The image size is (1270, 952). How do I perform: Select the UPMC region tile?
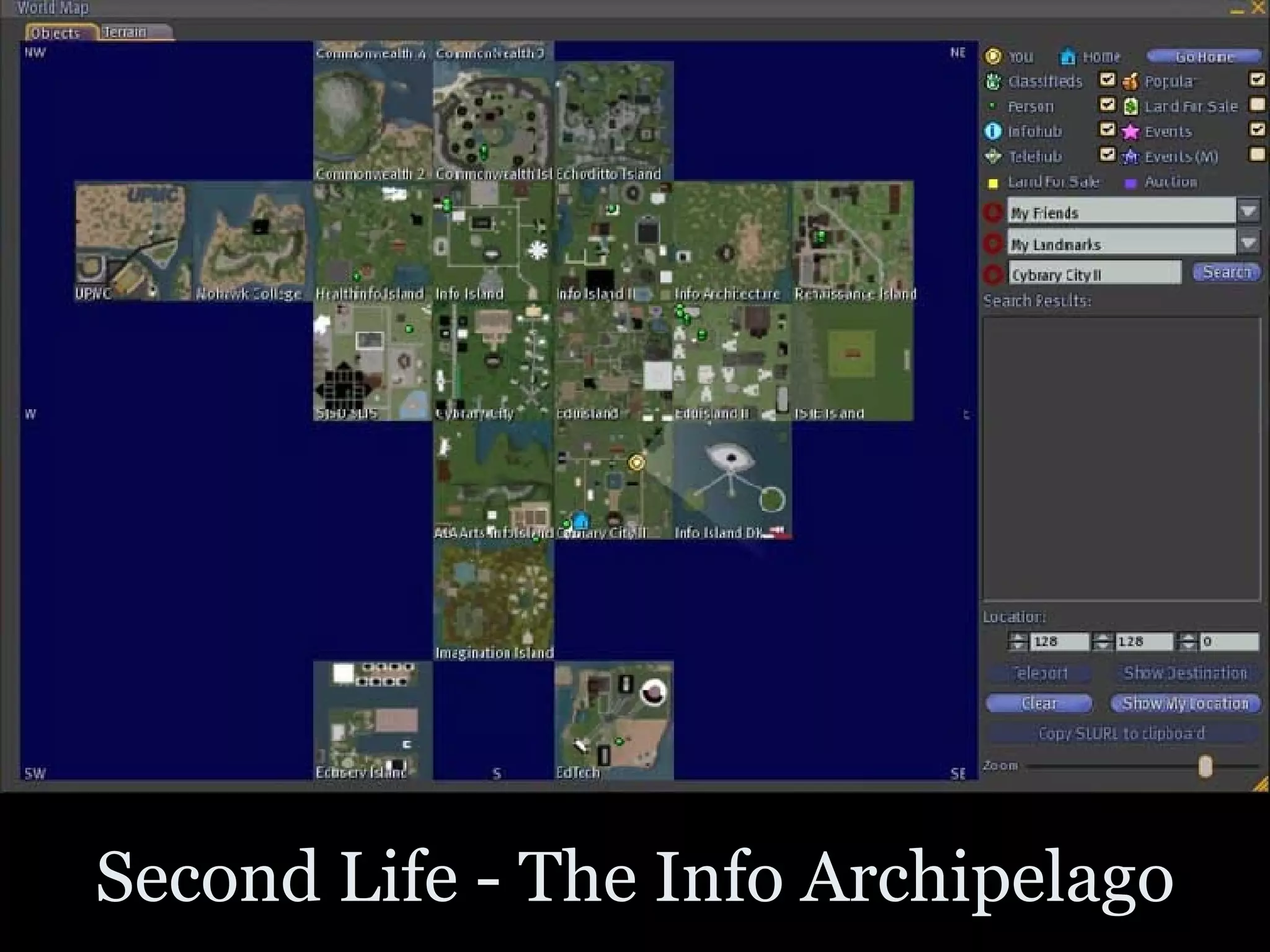tap(133, 242)
